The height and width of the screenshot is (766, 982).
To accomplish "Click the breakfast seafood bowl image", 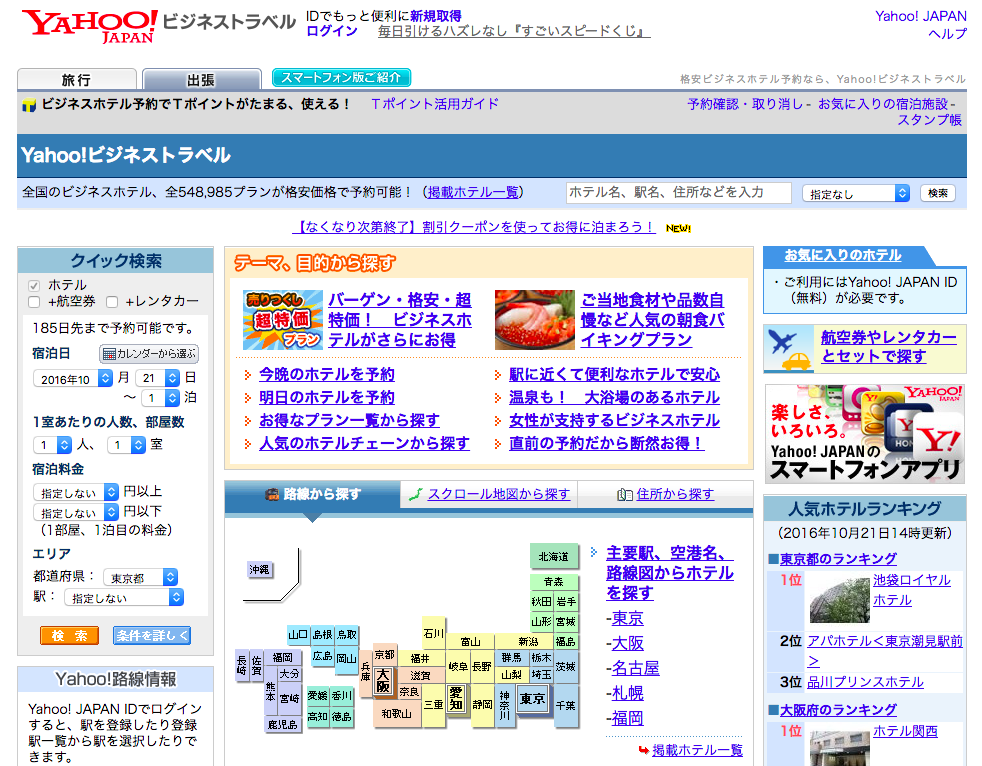I will coord(534,319).
